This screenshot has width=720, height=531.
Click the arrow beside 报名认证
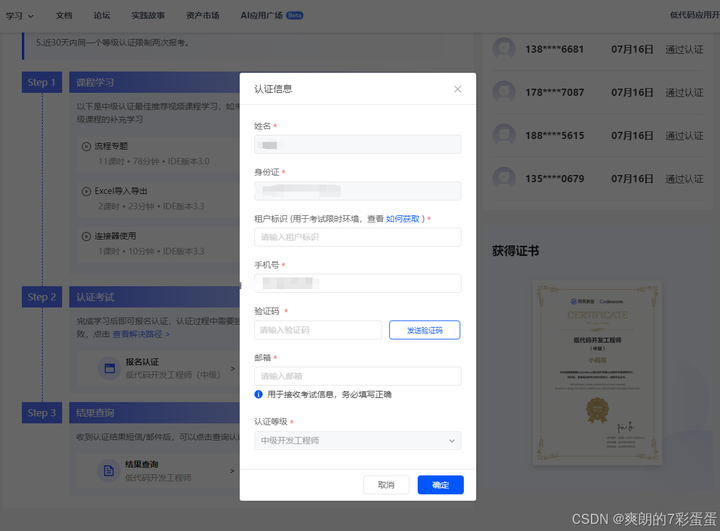coord(232,368)
